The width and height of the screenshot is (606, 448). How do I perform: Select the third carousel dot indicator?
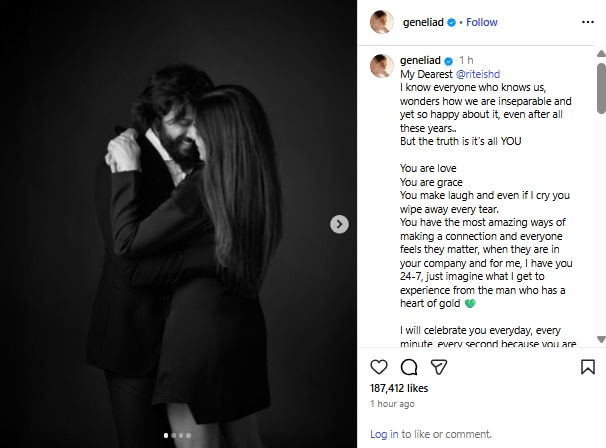181,435
